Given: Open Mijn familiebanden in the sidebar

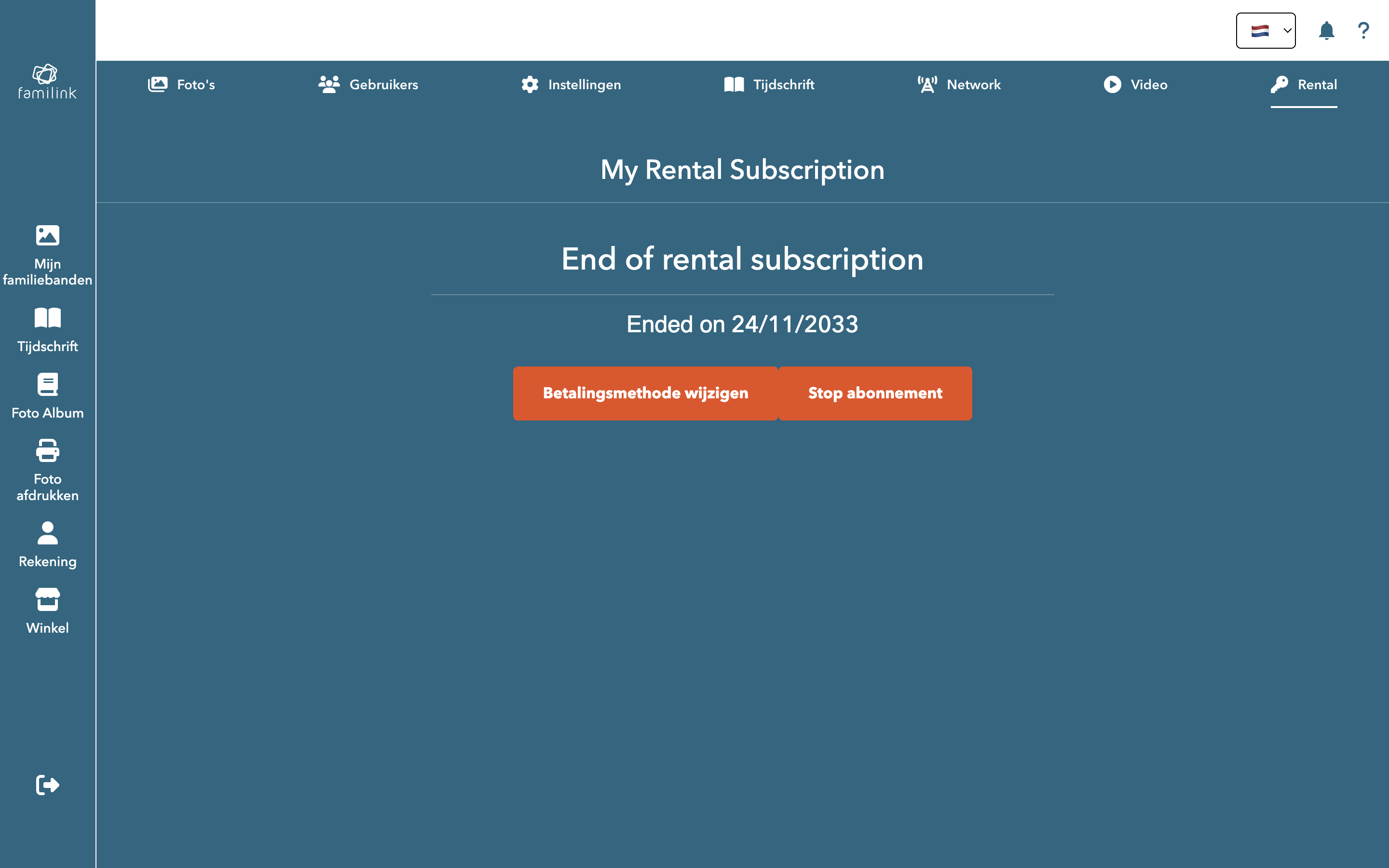Looking at the screenshot, I should [47, 255].
